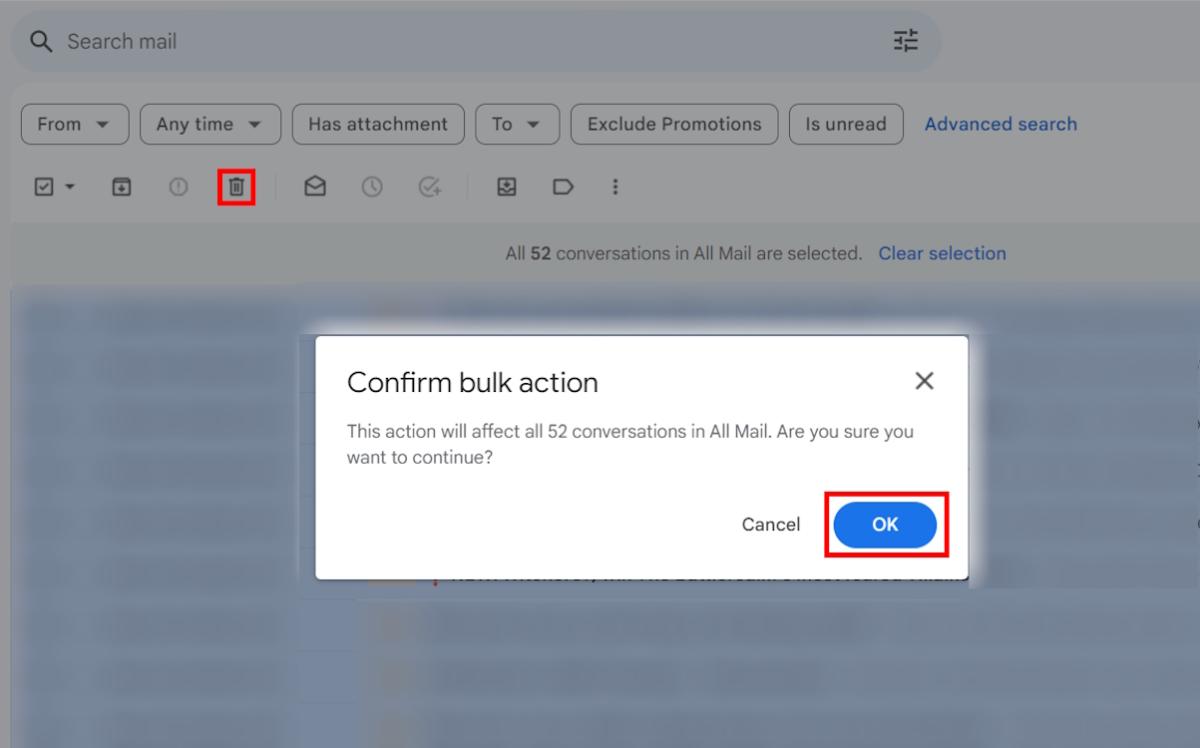Archive the selected conversations

pyautogui.click(x=121, y=187)
